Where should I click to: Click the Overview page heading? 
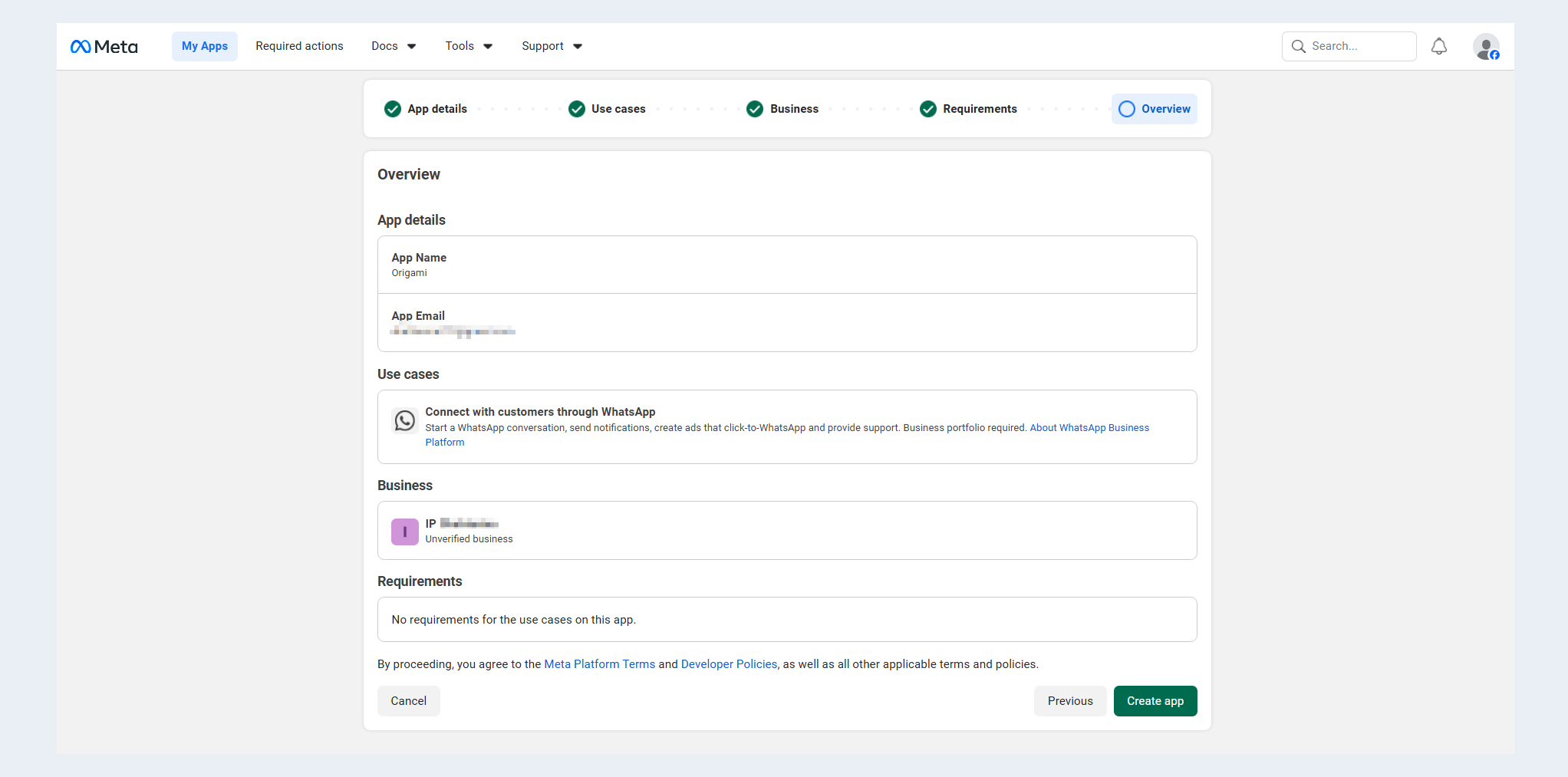point(409,175)
